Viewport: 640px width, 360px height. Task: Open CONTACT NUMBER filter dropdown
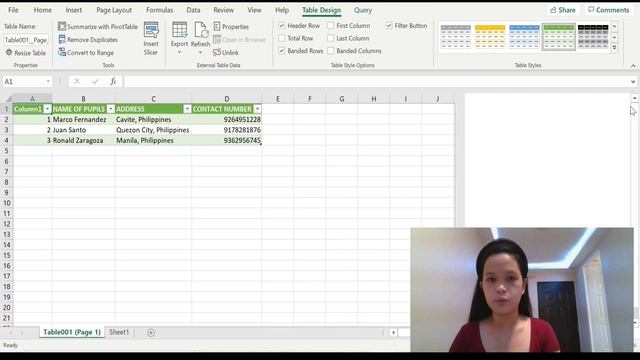coord(257,109)
